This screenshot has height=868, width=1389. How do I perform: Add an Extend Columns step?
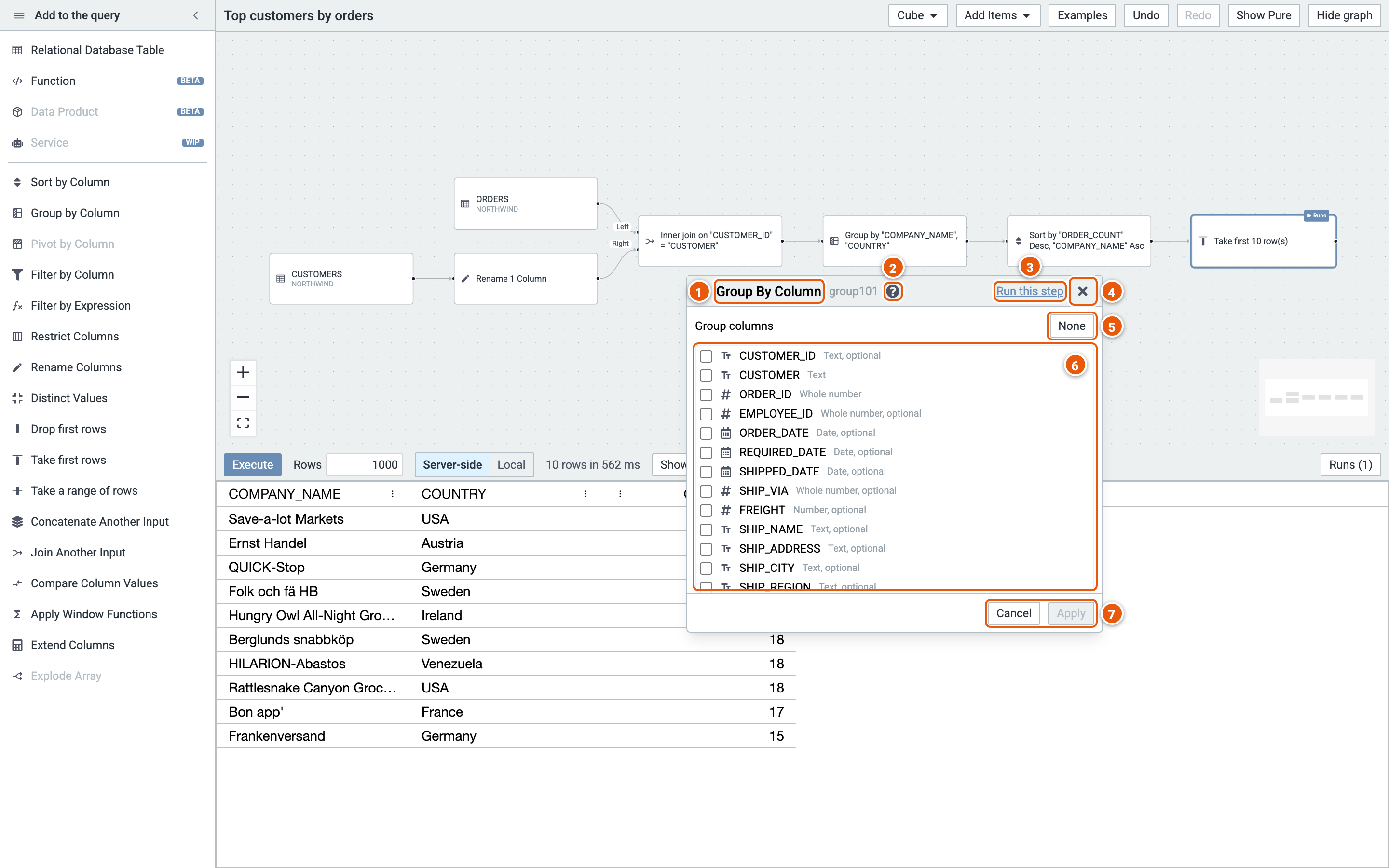coord(108,645)
